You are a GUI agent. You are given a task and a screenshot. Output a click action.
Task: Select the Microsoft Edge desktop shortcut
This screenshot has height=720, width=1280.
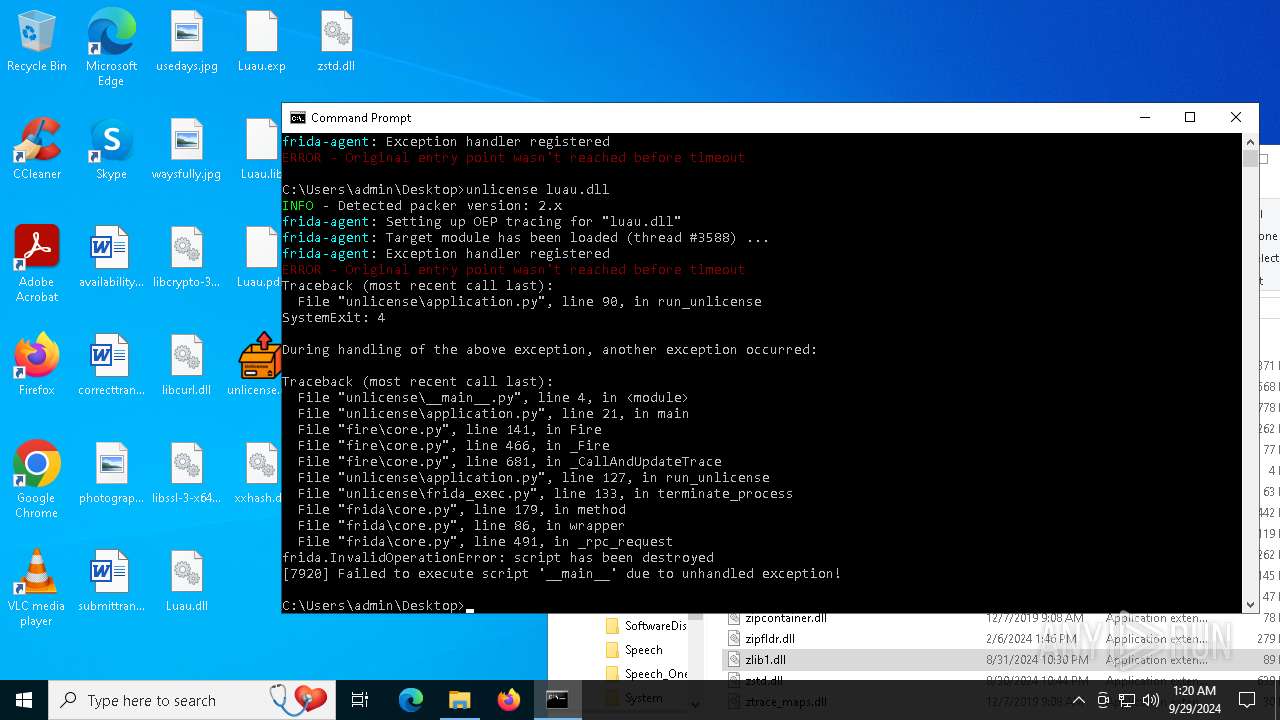tap(111, 48)
